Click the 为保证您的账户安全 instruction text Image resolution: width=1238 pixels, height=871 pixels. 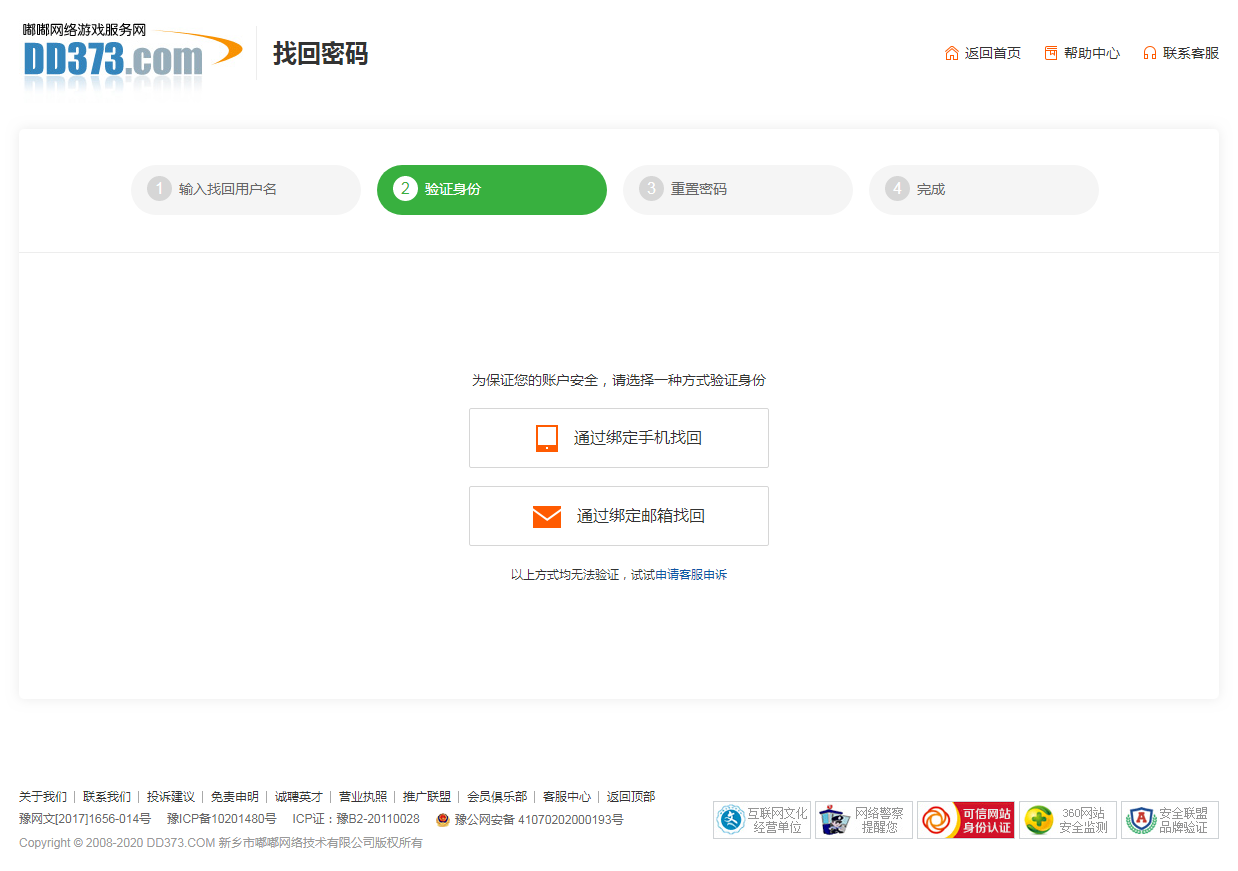619,381
